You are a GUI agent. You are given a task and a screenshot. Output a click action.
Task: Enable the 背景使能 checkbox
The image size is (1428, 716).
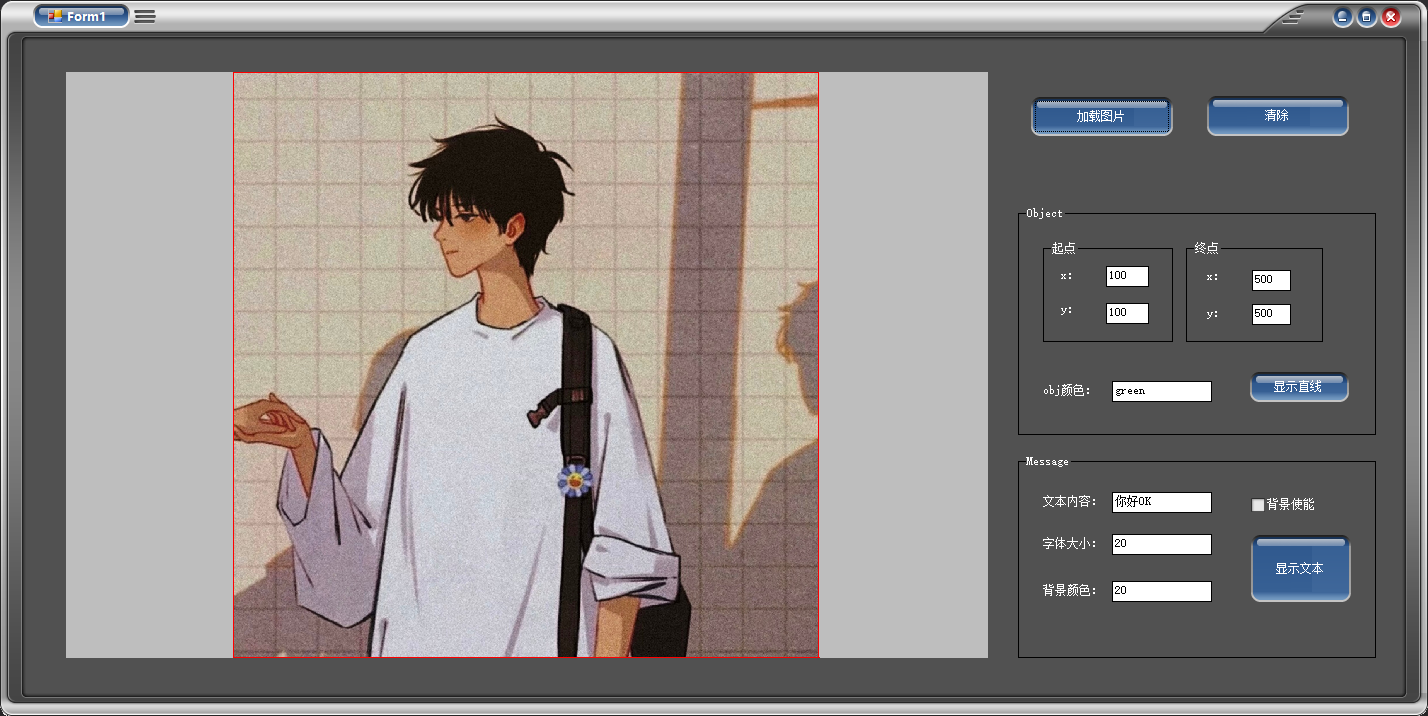[x=1257, y=504]
